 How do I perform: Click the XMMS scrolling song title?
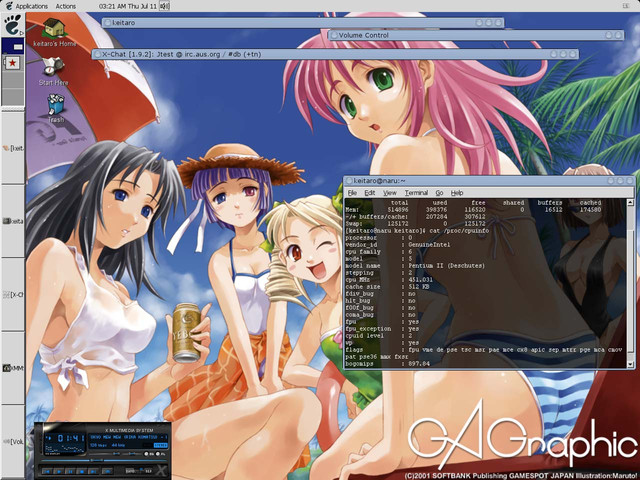129,437
